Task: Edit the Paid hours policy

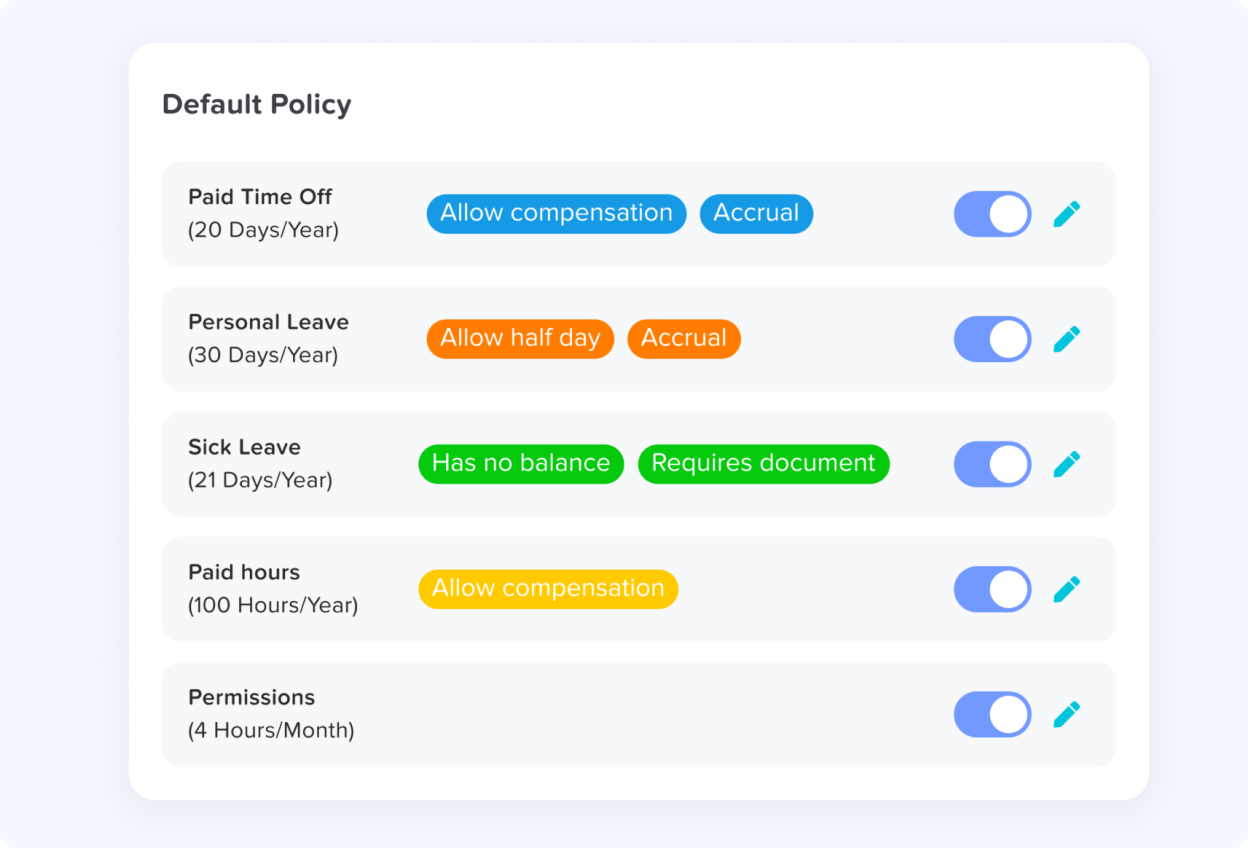Action: (x=1067, y=589)
